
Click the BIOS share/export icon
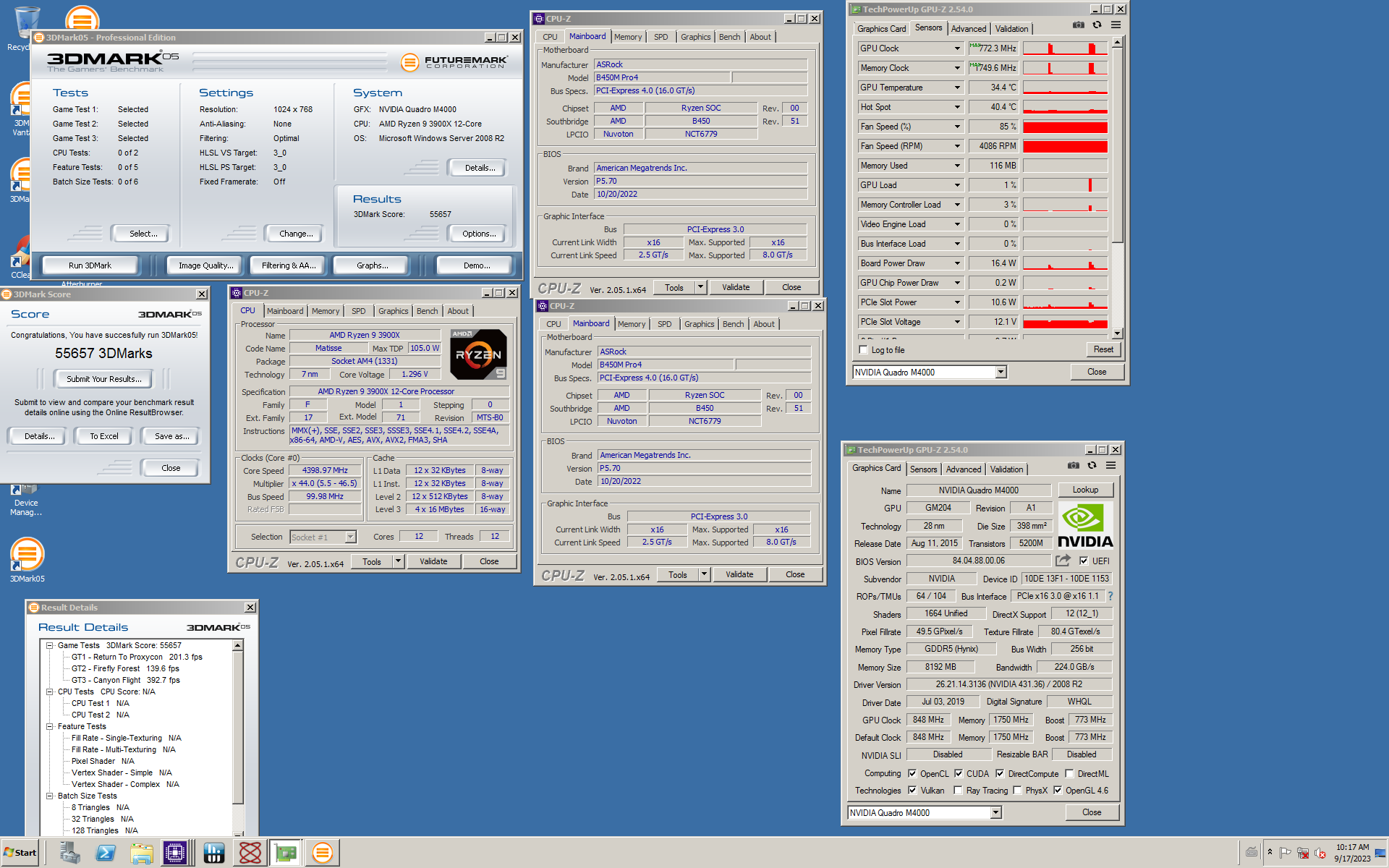(1063, 561)
